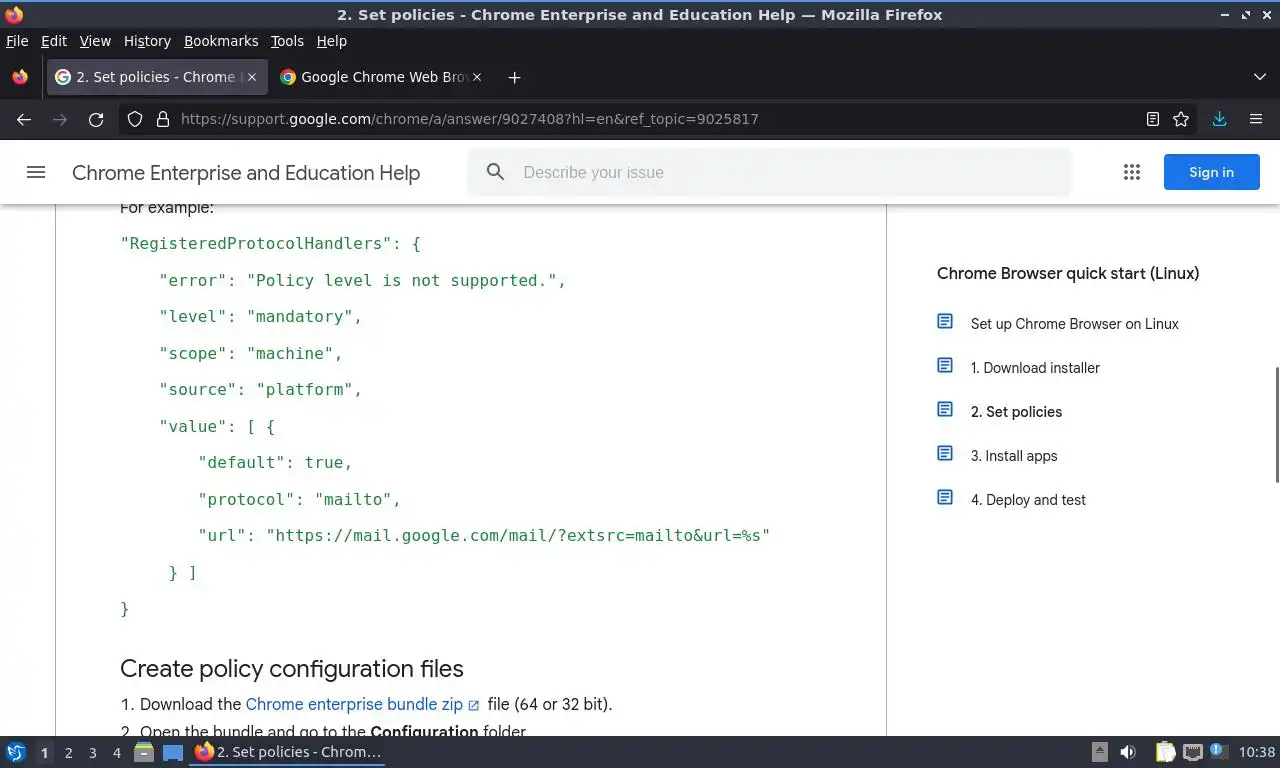Click document icon beside Install apps
The image size is (1280, 768).
pyautogui.click(x=945, y=454)
